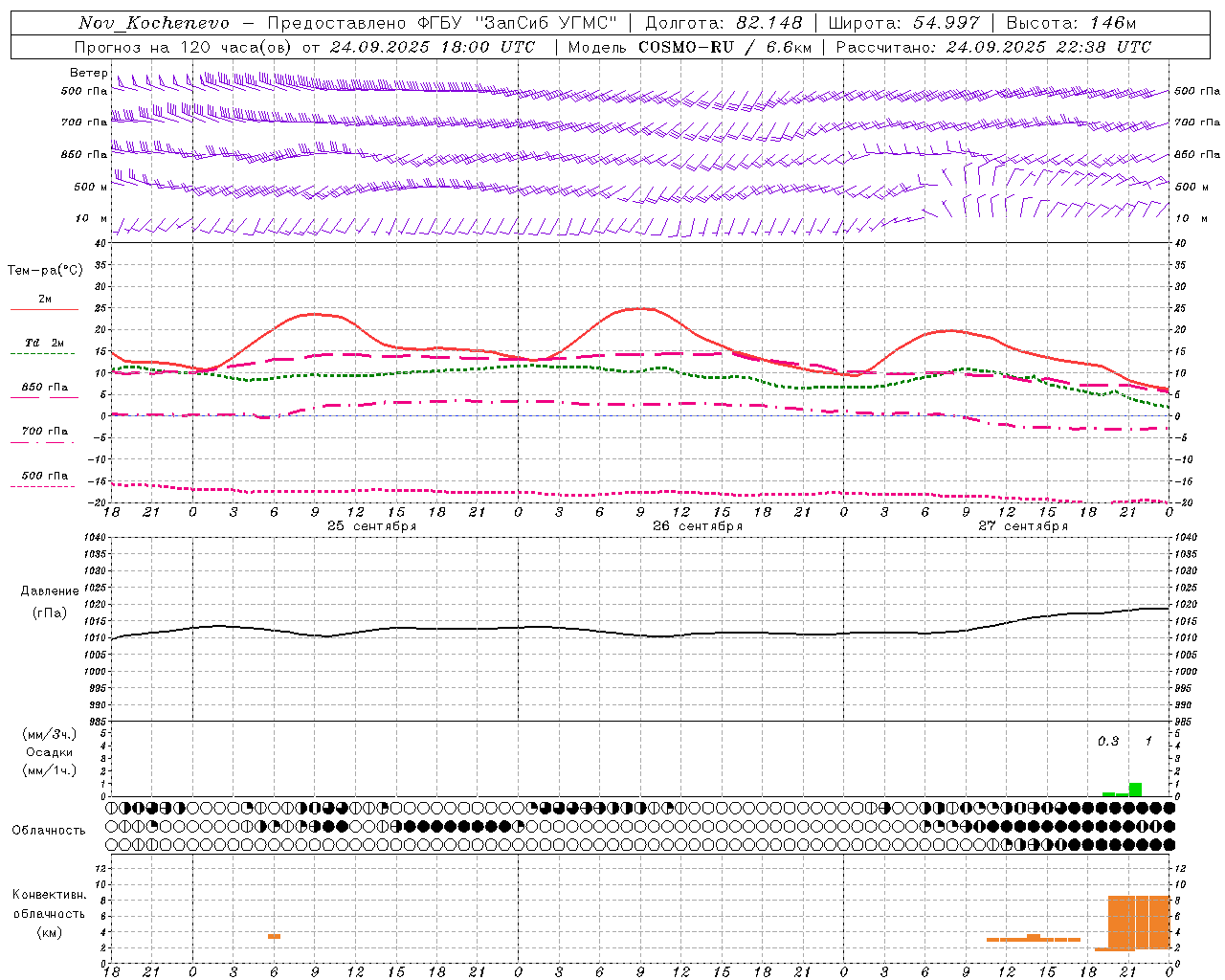Screen dimensions: 1225x980
Task: Click the '27 сентября' date label
Action: tap(1023, 526)
